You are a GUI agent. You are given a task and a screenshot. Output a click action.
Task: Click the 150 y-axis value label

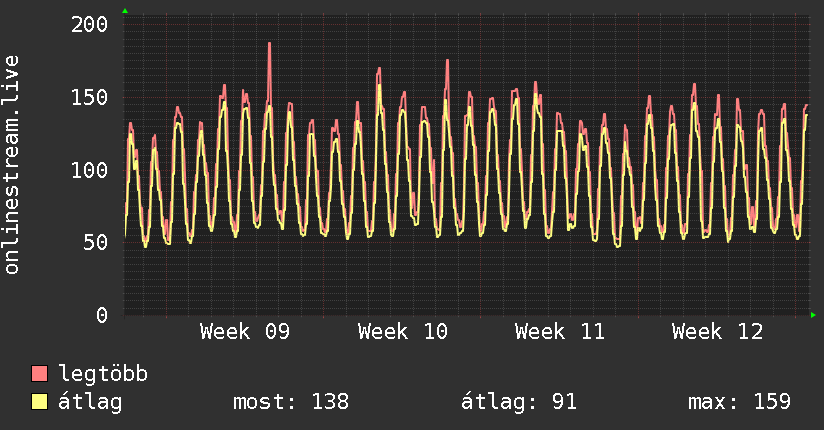click(90, 97)
